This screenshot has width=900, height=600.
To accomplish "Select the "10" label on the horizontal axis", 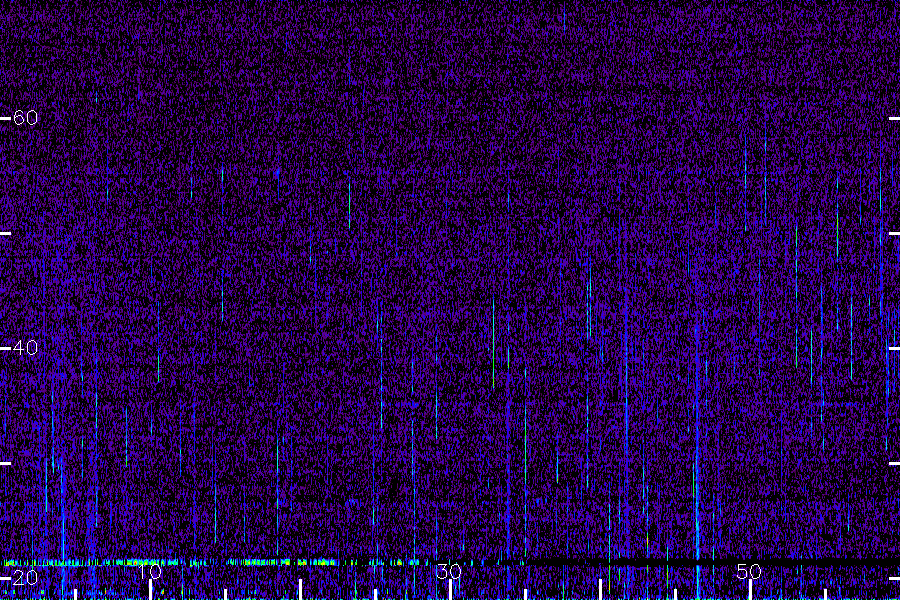I will tap(150, 571).
